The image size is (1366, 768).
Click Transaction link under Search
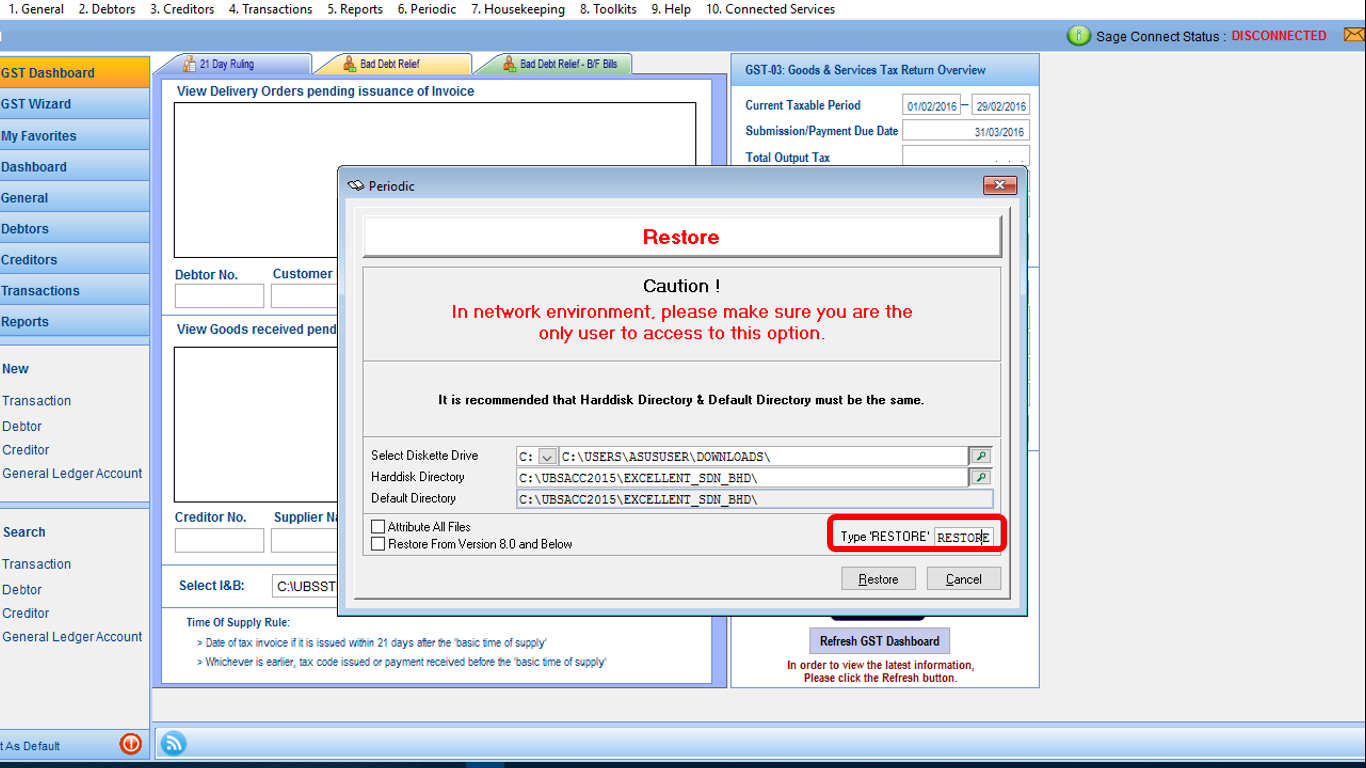(37, 564)
